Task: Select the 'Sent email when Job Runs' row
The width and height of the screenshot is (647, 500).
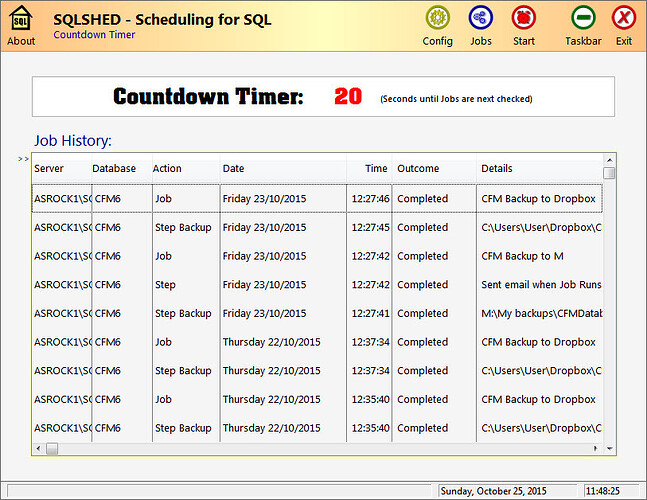Action: 316,285
